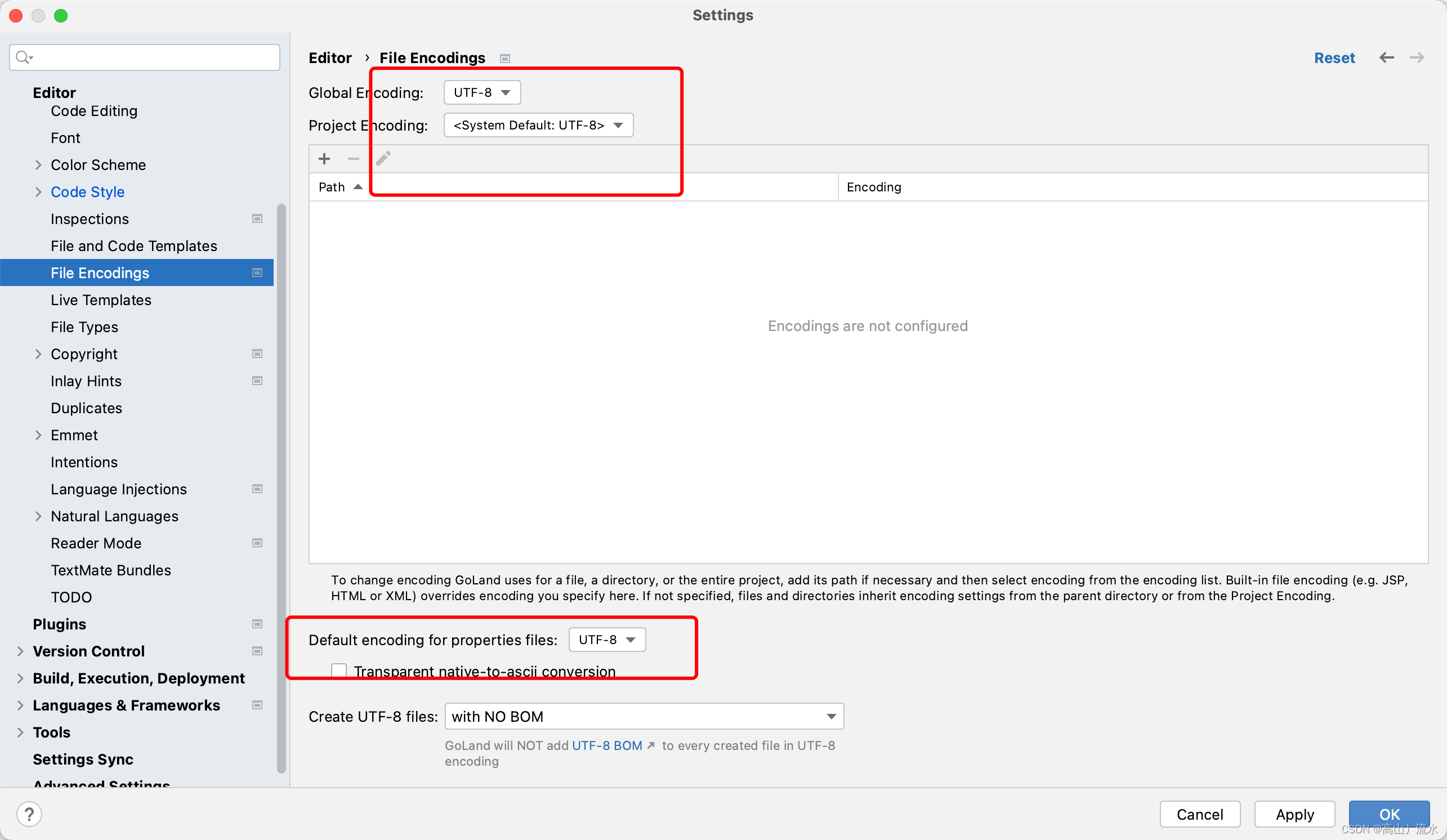Open Create UTF-8 files combo box

[x=644, y=716]
